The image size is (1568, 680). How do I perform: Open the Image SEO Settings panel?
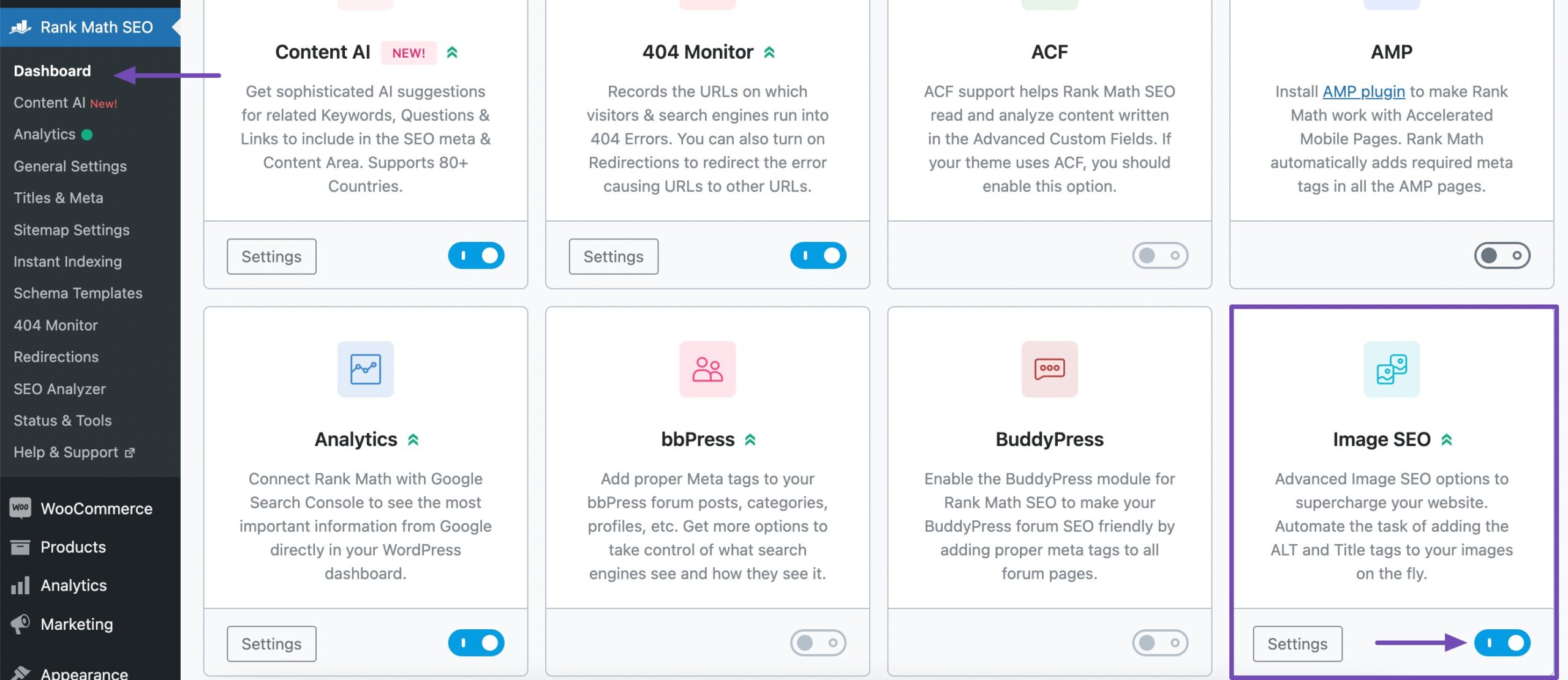[x=1296, y=643]
